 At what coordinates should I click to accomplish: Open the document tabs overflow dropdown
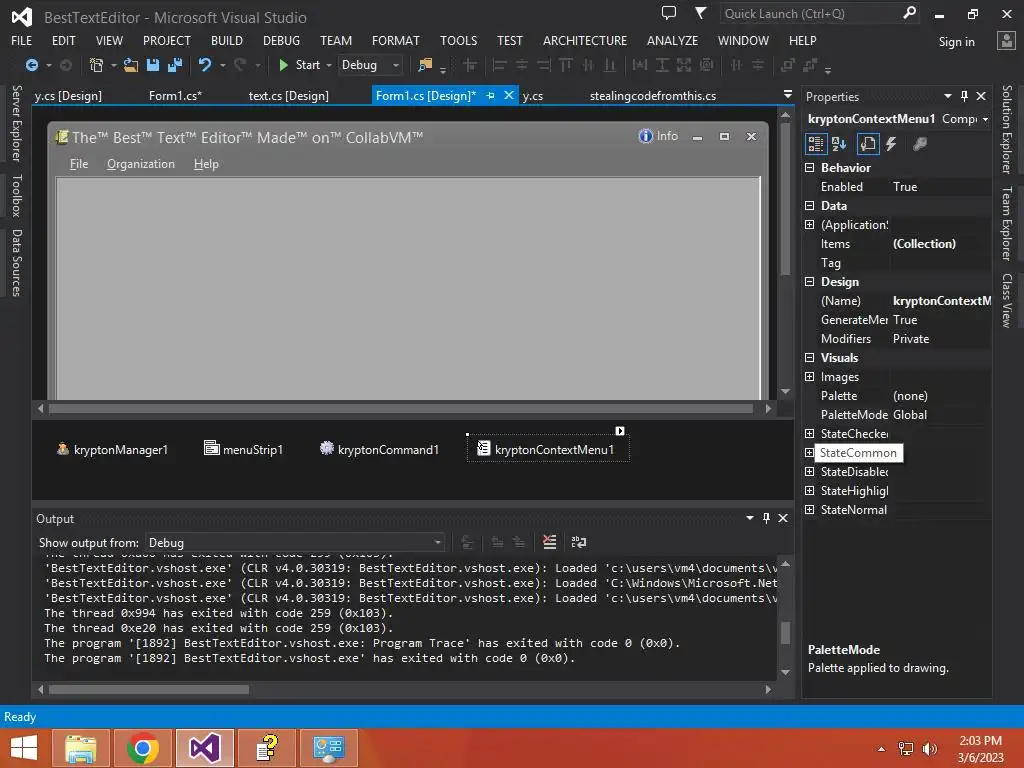(788, 95)
